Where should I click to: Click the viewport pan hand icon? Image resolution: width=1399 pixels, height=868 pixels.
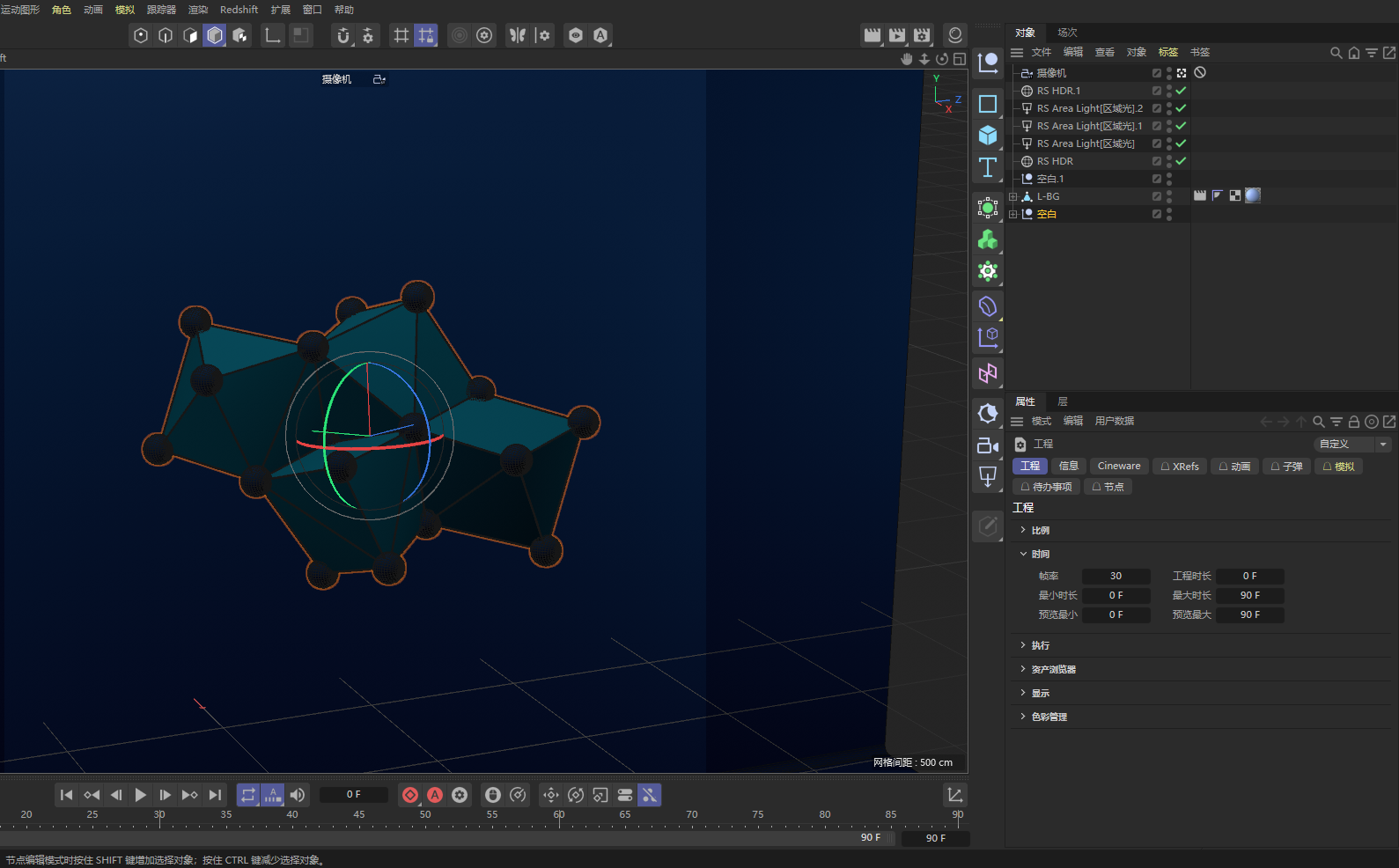click(907, 59)
